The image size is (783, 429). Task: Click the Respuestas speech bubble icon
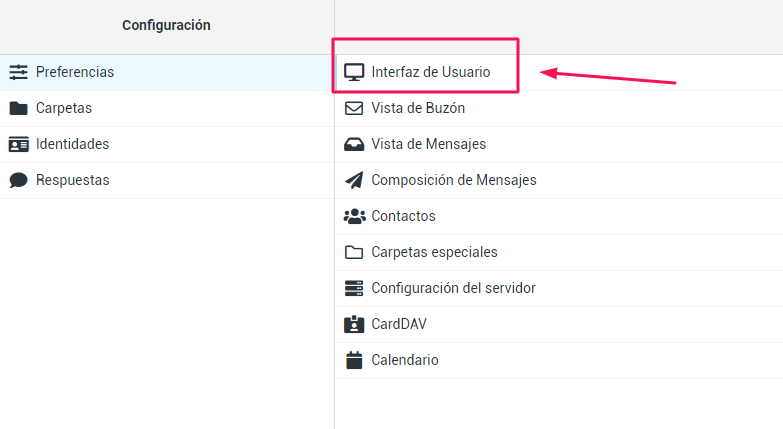pos(18,180)
